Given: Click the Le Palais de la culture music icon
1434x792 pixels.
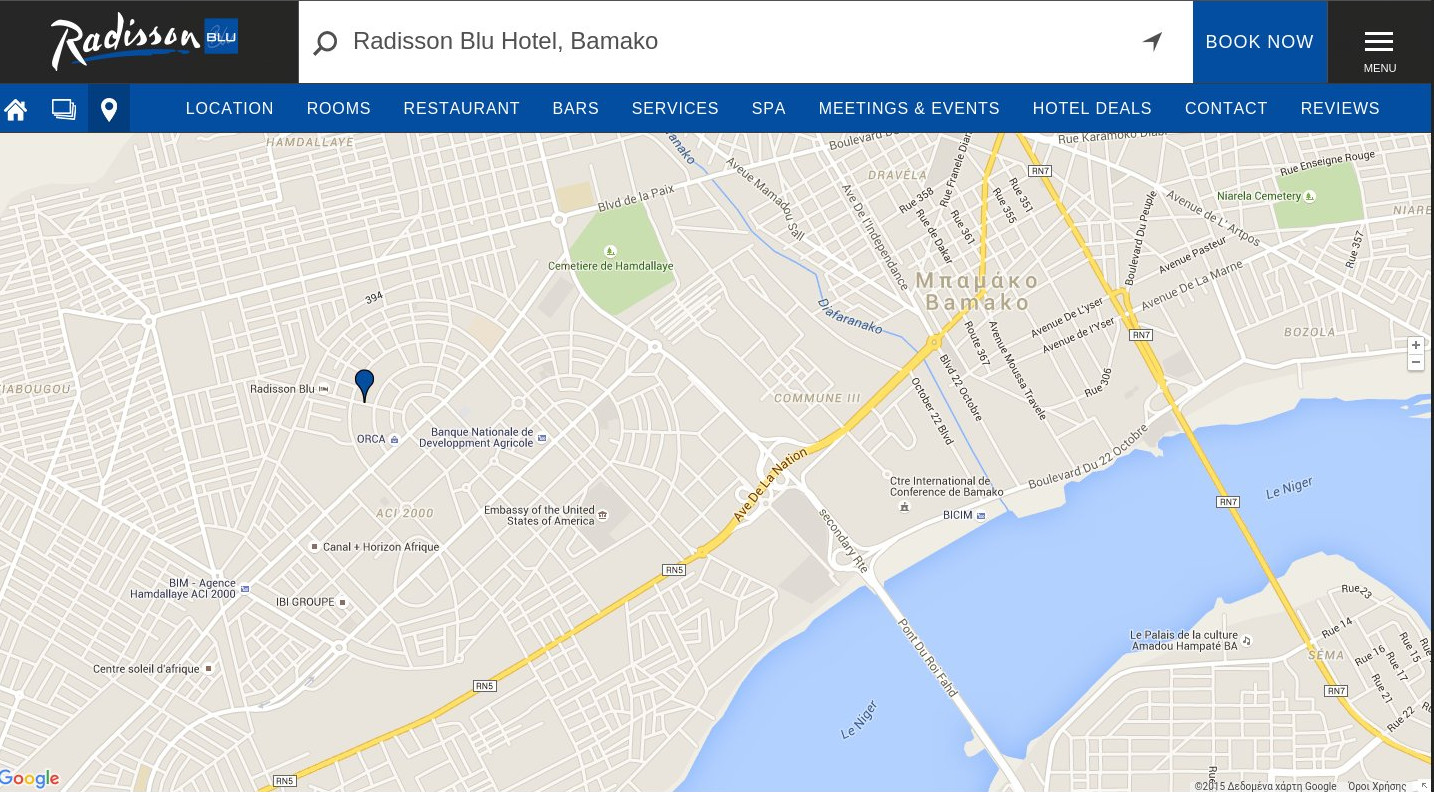Looking at the screenshot, I should [1245, 640].
